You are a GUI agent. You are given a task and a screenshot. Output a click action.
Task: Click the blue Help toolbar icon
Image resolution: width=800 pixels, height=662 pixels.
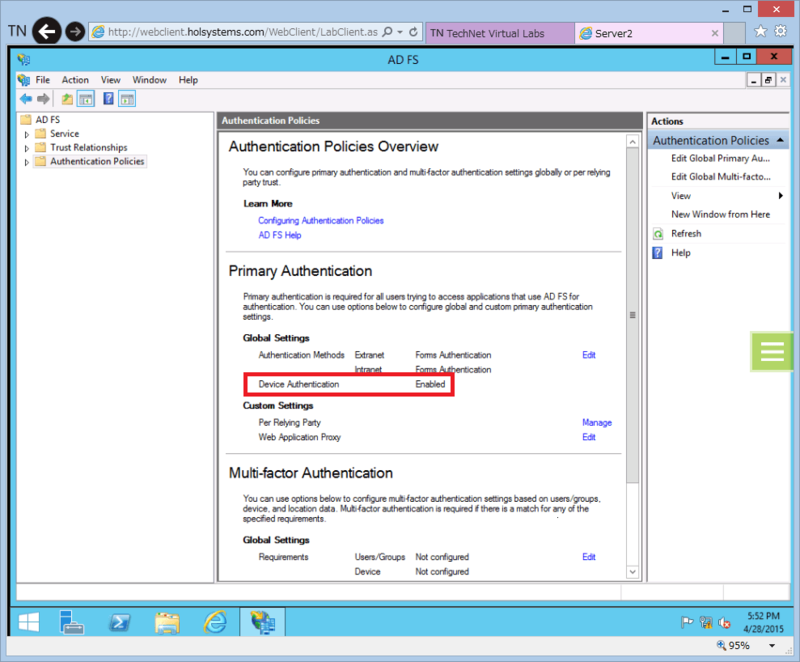108,98
